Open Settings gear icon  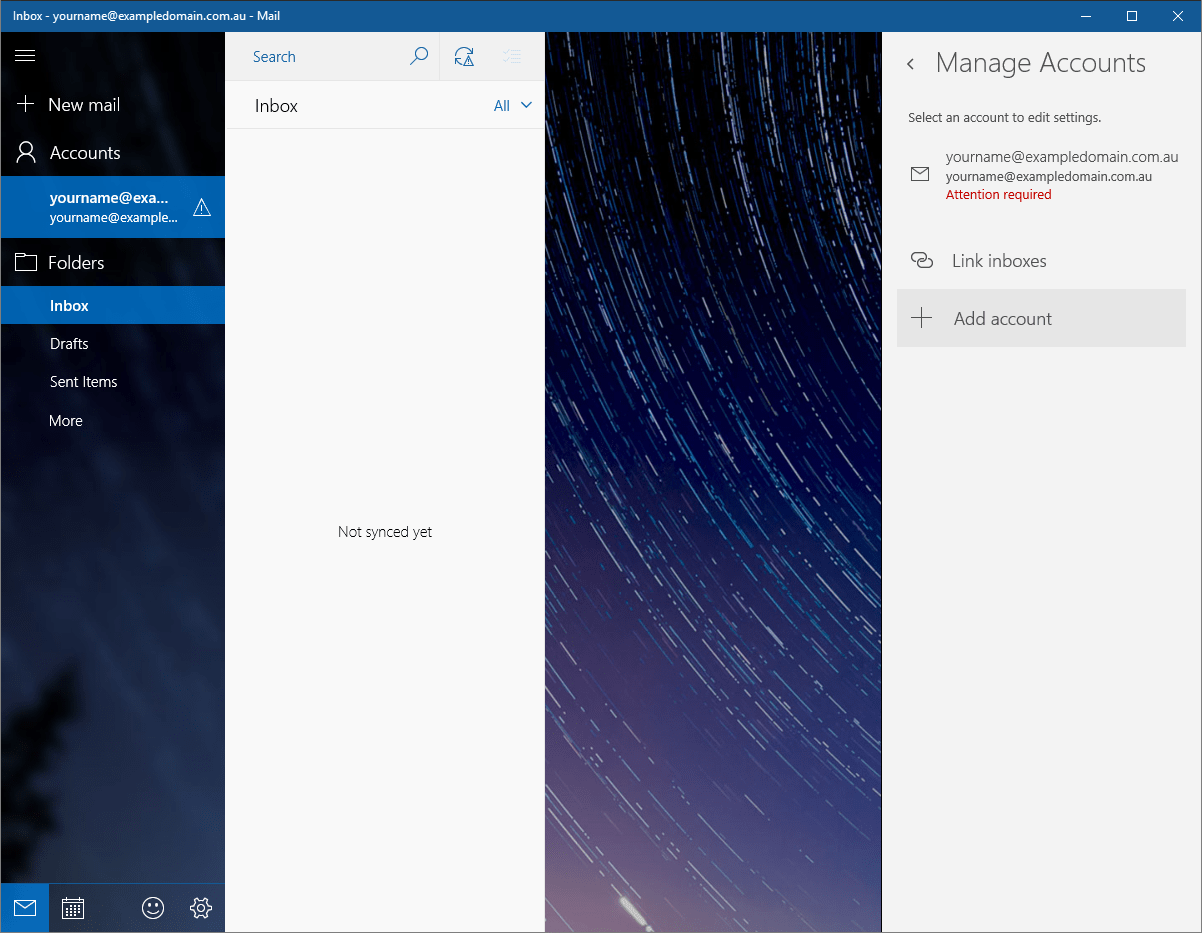(201, 908)
